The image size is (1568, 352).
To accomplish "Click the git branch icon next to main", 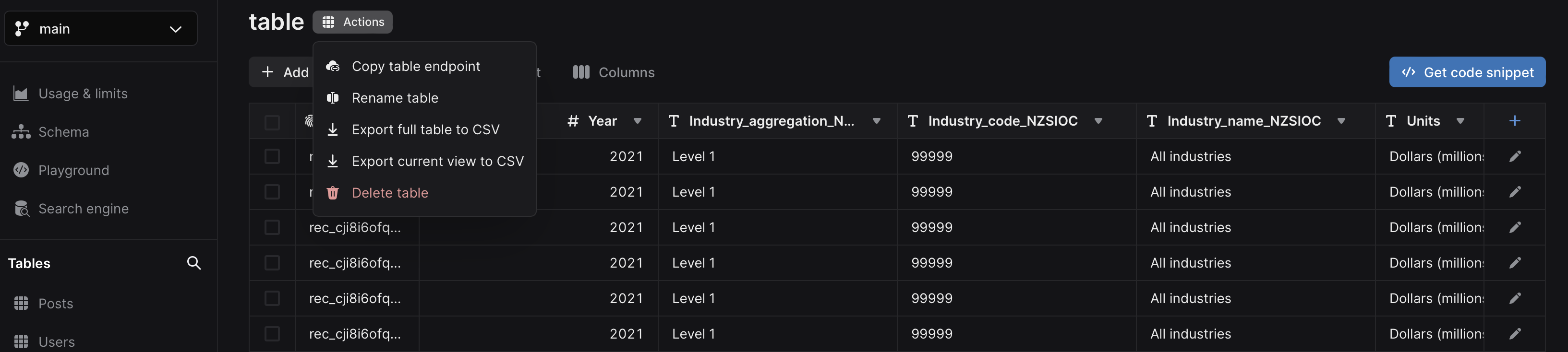I will coord(22,29).
